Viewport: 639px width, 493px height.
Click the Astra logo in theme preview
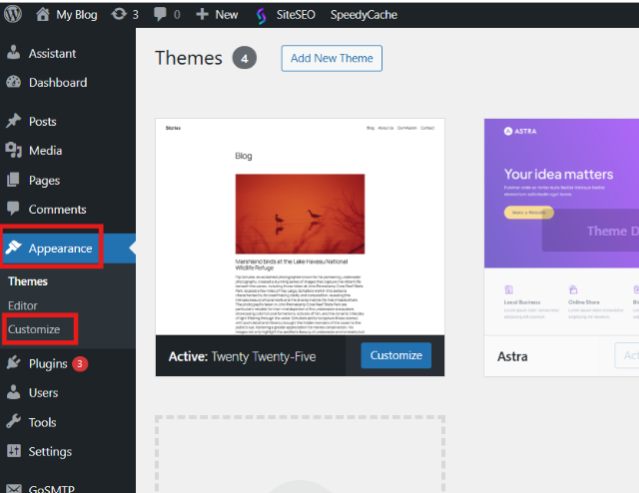click(x=520, y=131)
